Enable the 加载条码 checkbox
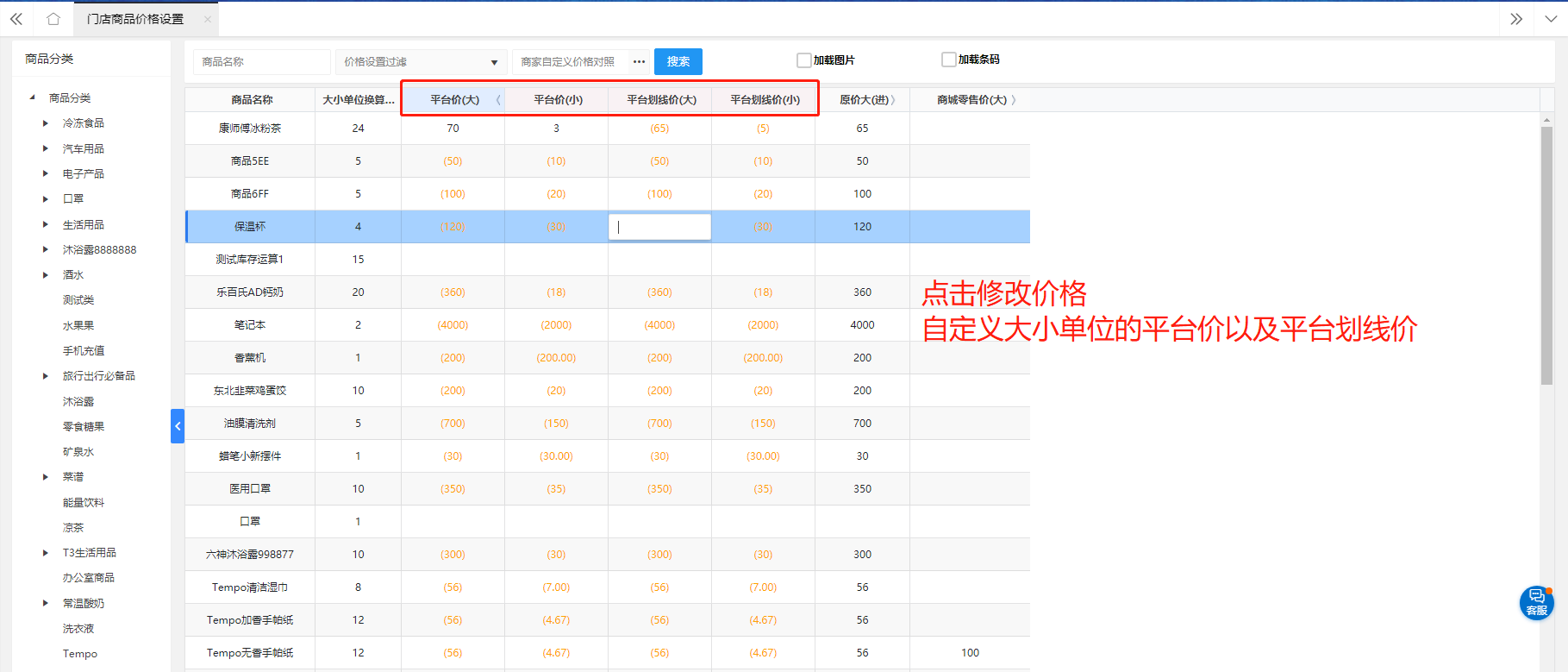 click(949, 60)
